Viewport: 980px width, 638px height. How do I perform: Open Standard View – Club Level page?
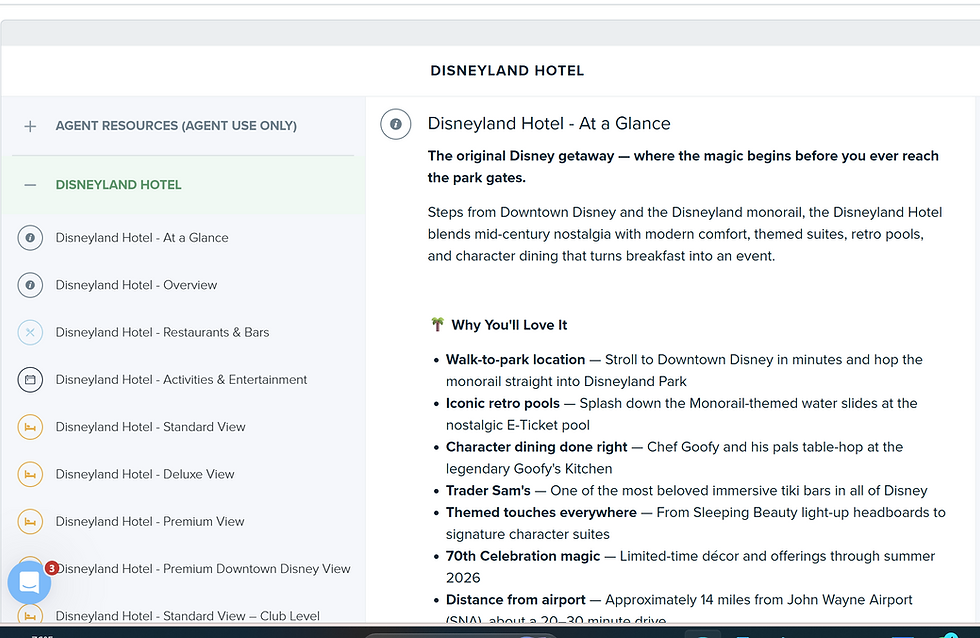pos(188,616)
